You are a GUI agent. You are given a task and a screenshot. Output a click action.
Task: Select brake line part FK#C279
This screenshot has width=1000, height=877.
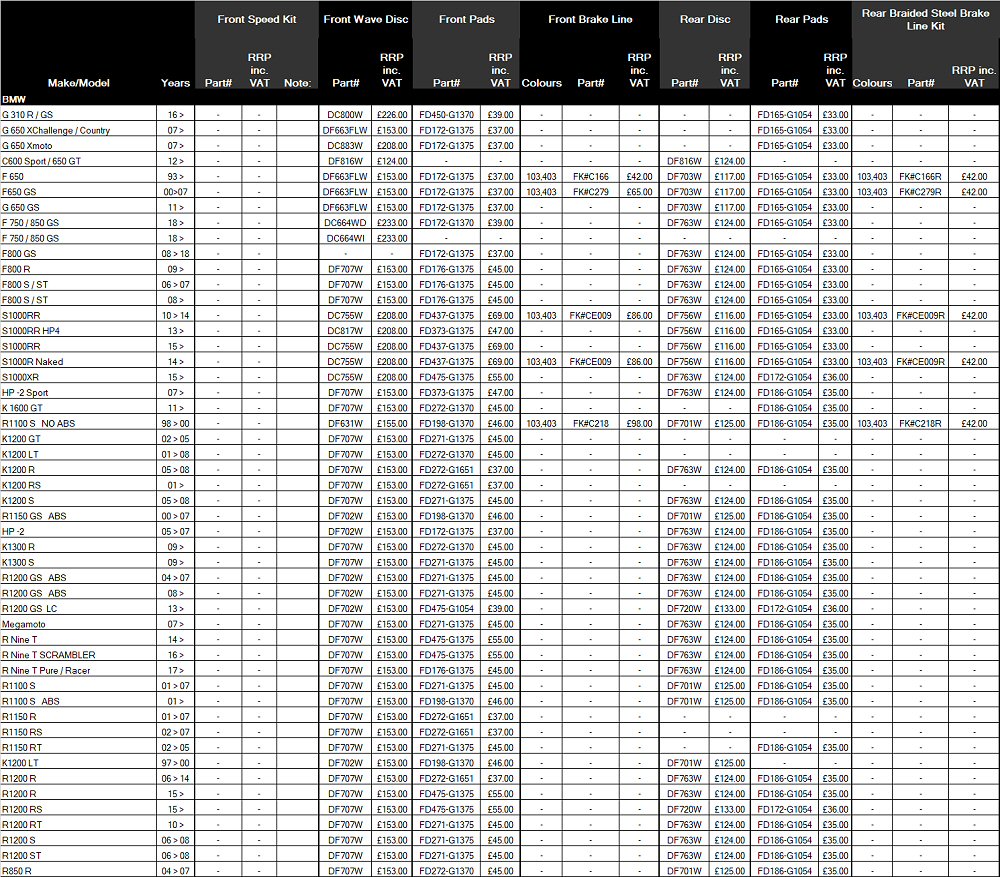click(591, 192)
